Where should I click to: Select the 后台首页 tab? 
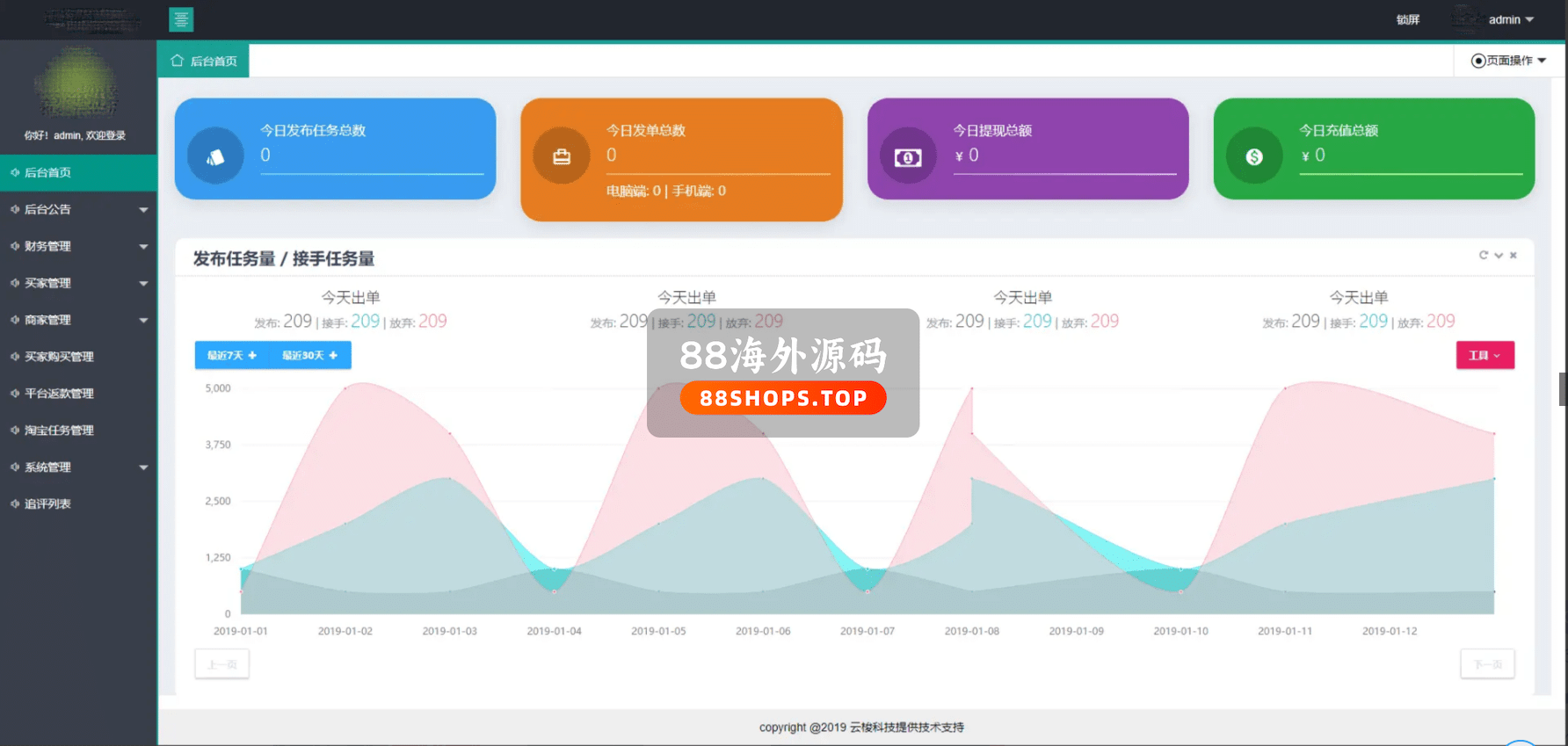click(x=204, y=62)
